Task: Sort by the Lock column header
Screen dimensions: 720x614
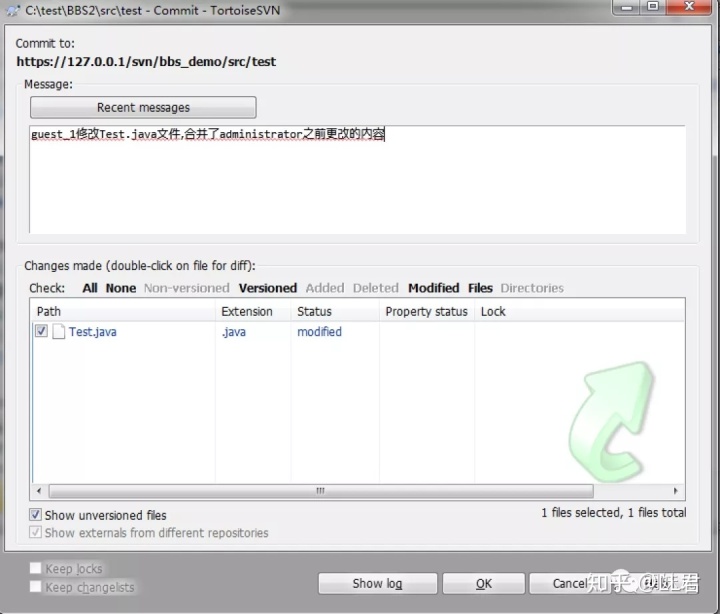Action: click(x=579, y=311)
